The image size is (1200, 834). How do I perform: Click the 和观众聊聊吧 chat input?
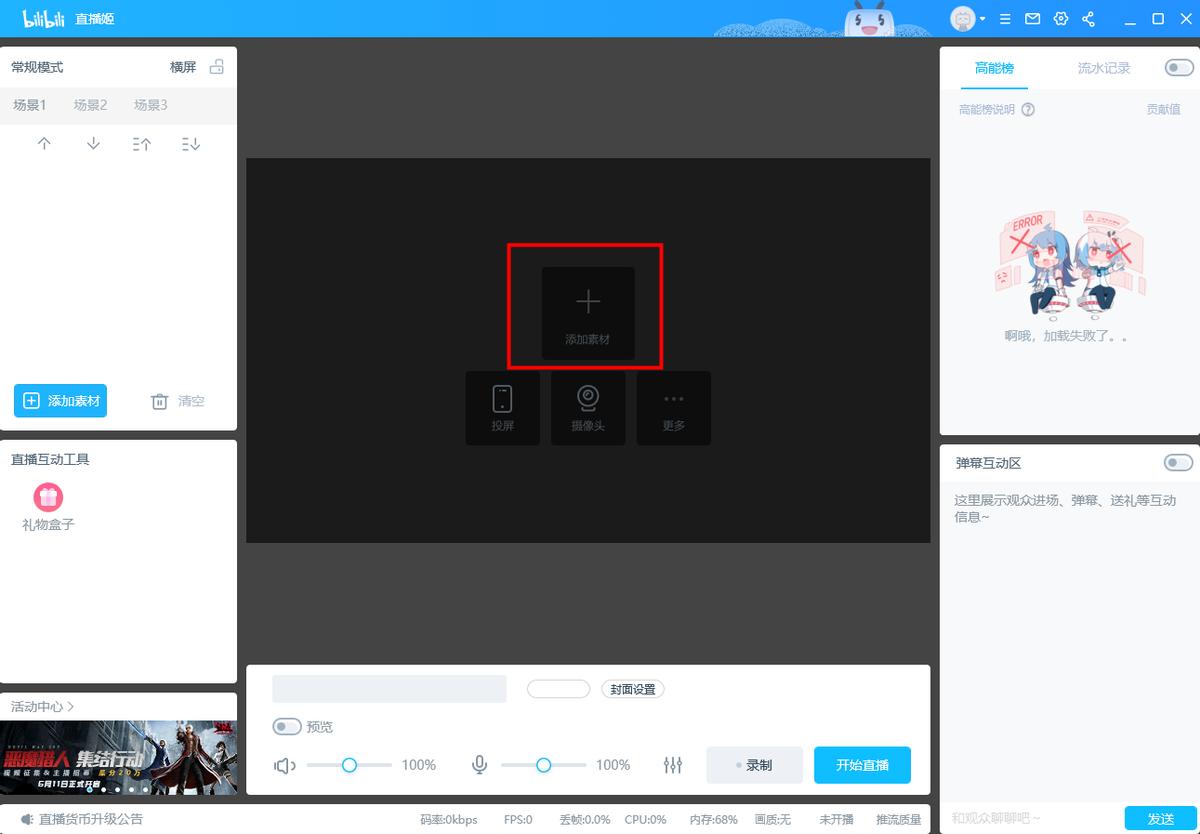(1034, 819)
